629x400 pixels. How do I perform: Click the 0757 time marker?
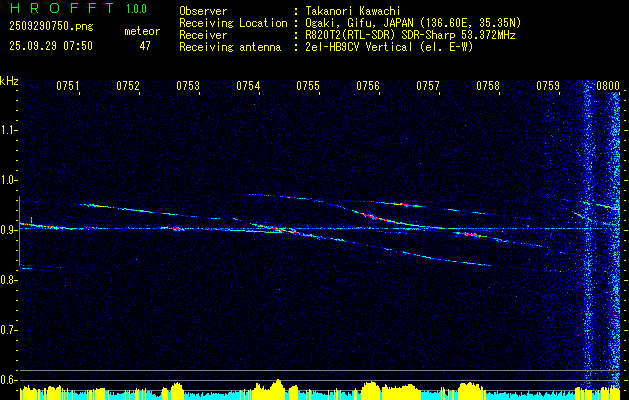pos(428,86)
